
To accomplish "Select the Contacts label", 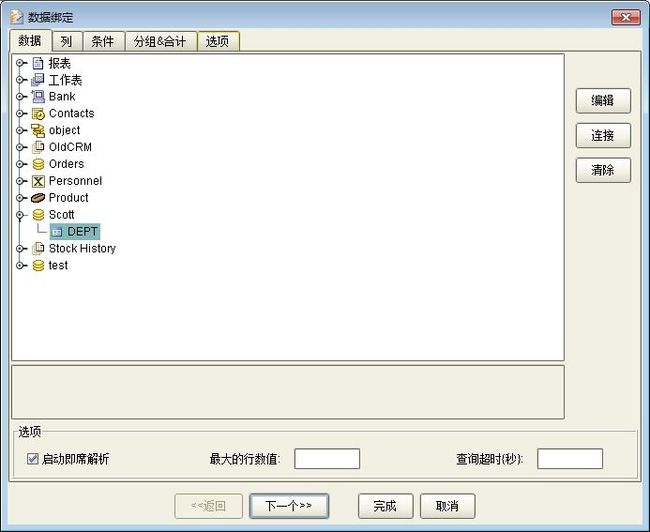I will pyautogui.click(x=72, y=114).
